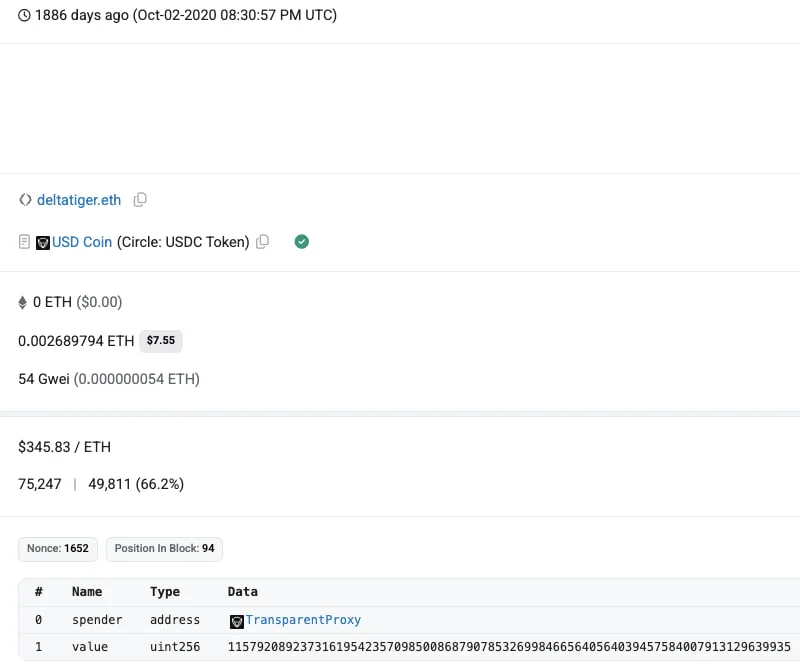Copy the deltatiger.eth address
Viewport: 800px width, 664px height.
[x=140, y=200]
